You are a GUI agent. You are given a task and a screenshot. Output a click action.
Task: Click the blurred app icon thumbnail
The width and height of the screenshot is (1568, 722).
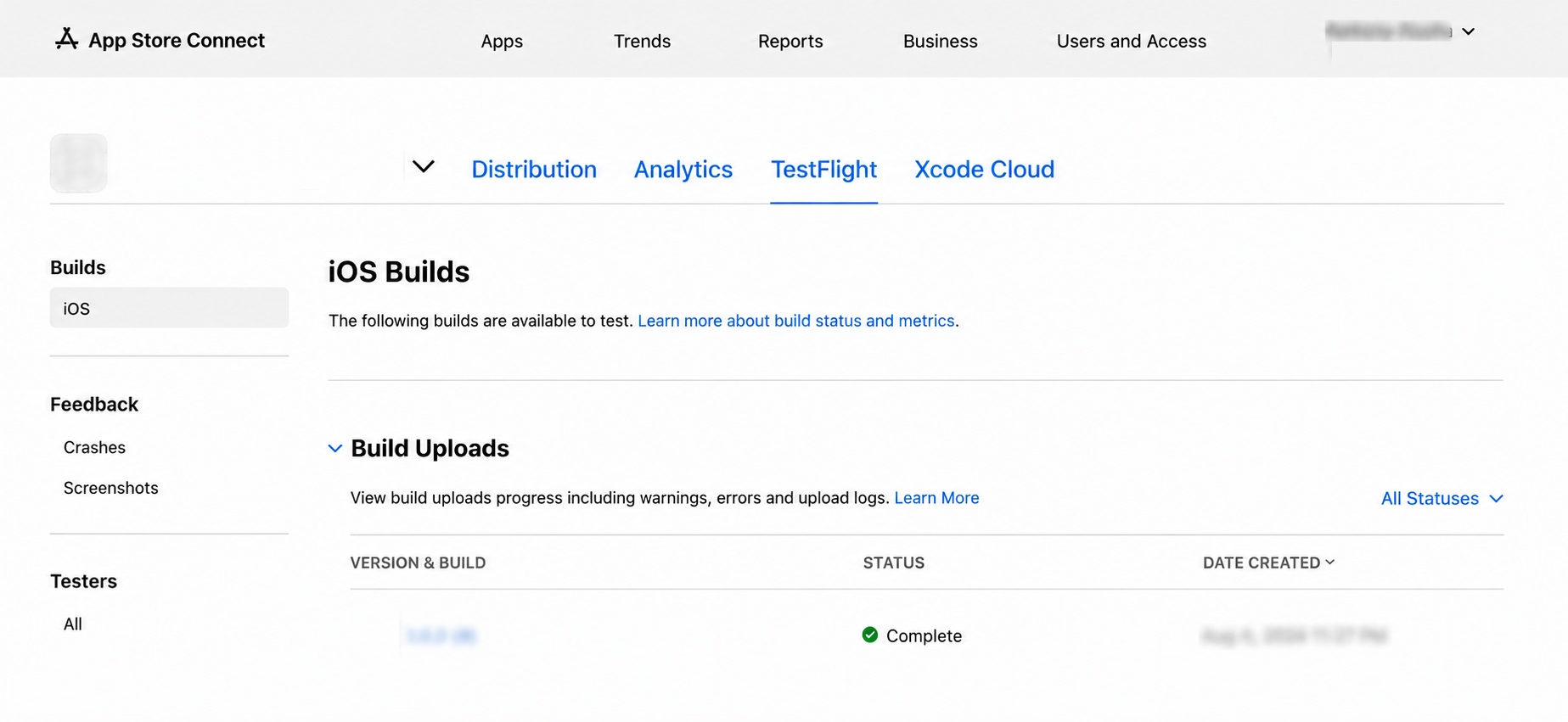(x=79, y=163)
